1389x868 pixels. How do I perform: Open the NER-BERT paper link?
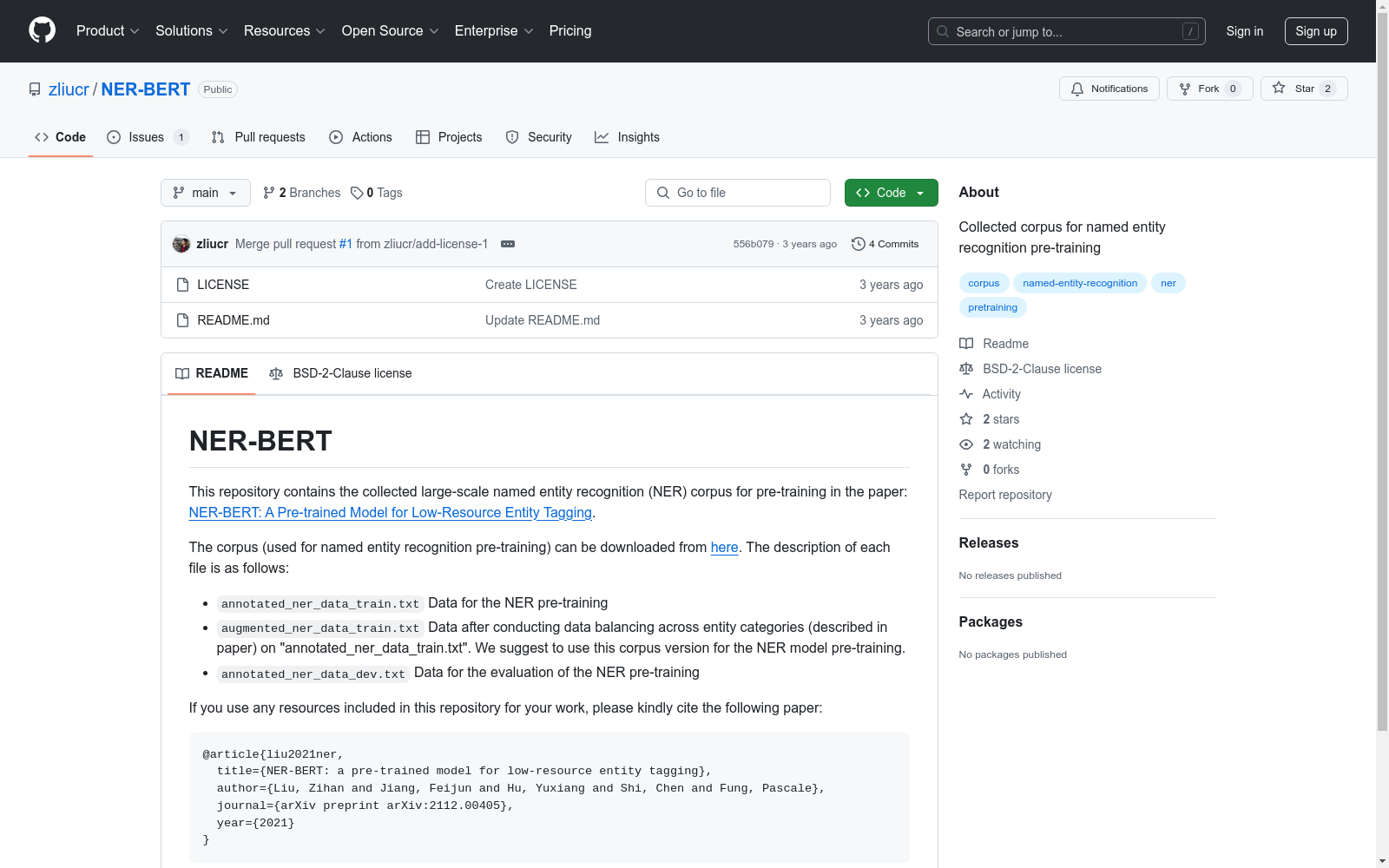pyautogui.click(x=391, y=512)
